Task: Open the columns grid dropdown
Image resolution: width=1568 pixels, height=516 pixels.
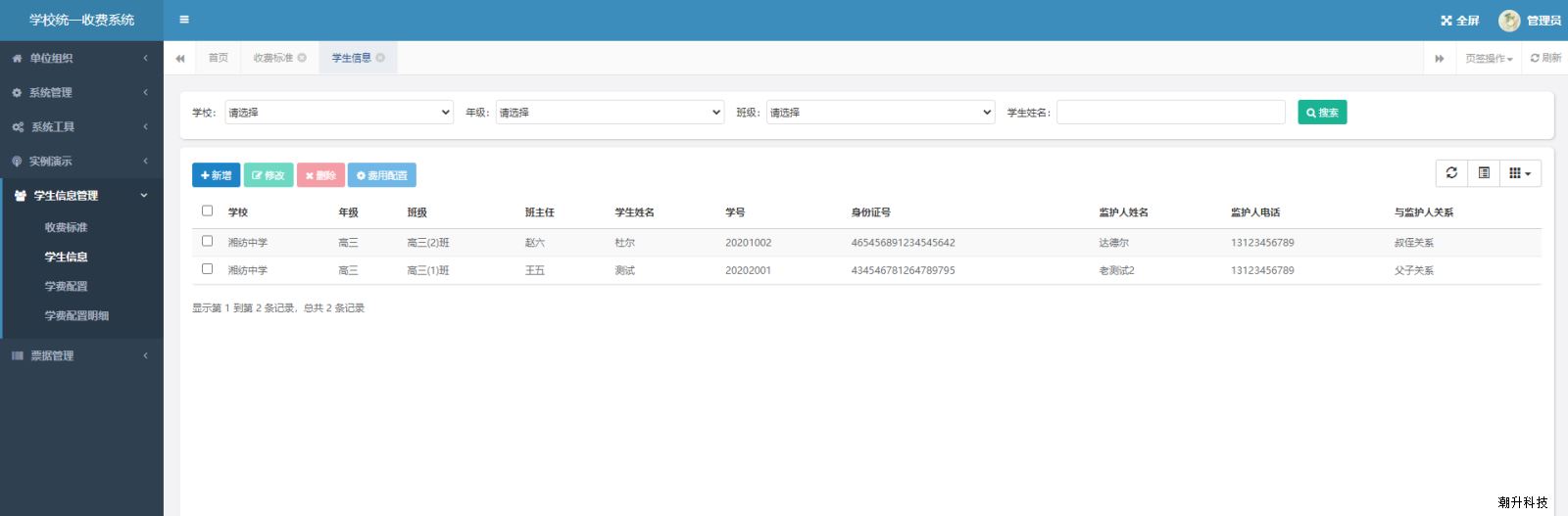Action: point(1520,173)
